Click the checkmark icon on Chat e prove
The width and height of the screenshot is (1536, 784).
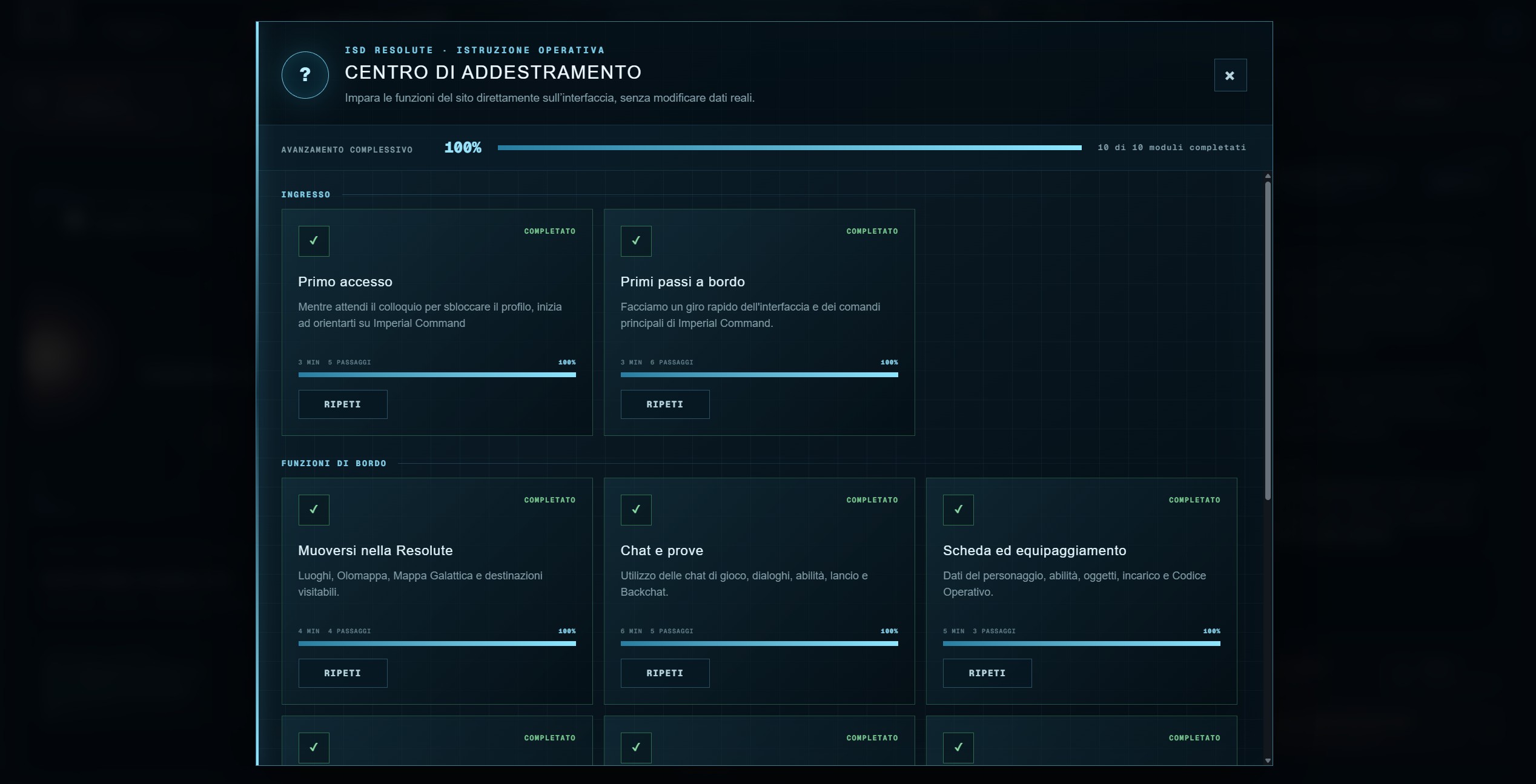click(636, 510)
